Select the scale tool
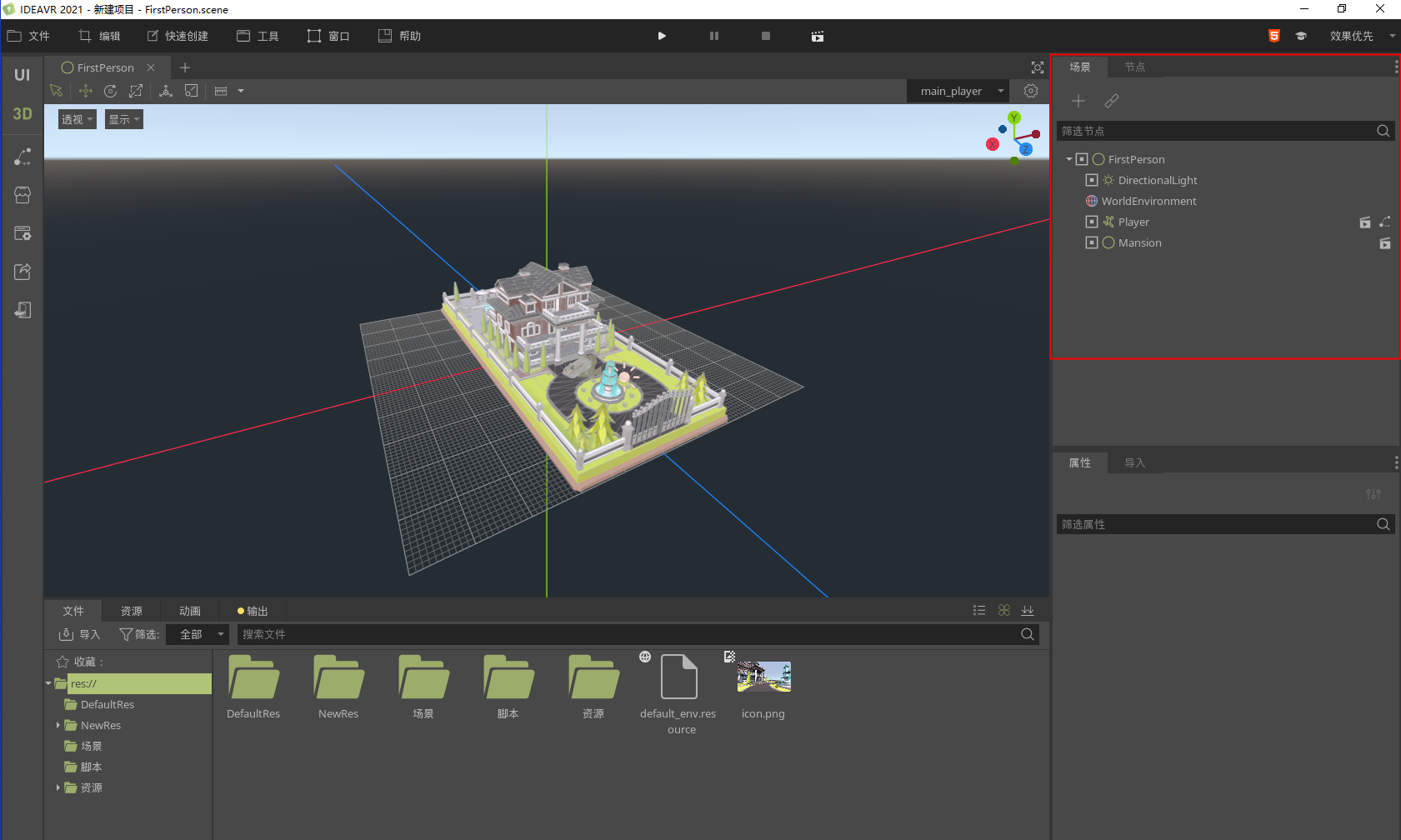 point(136,91)
